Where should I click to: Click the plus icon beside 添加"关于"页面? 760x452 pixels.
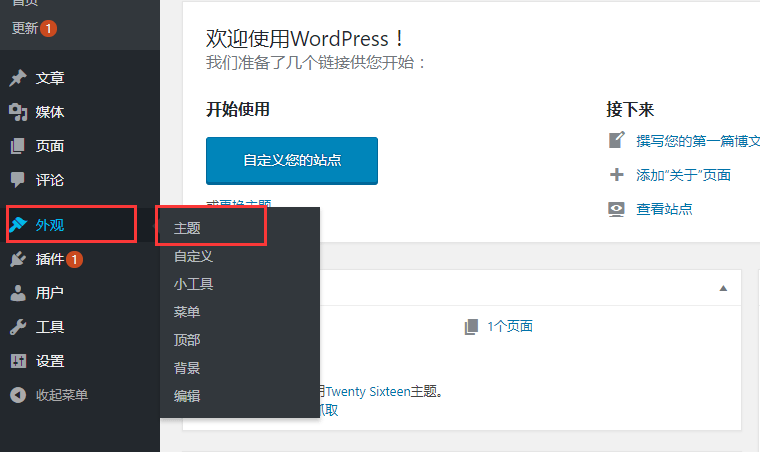(x=617, y=174)
